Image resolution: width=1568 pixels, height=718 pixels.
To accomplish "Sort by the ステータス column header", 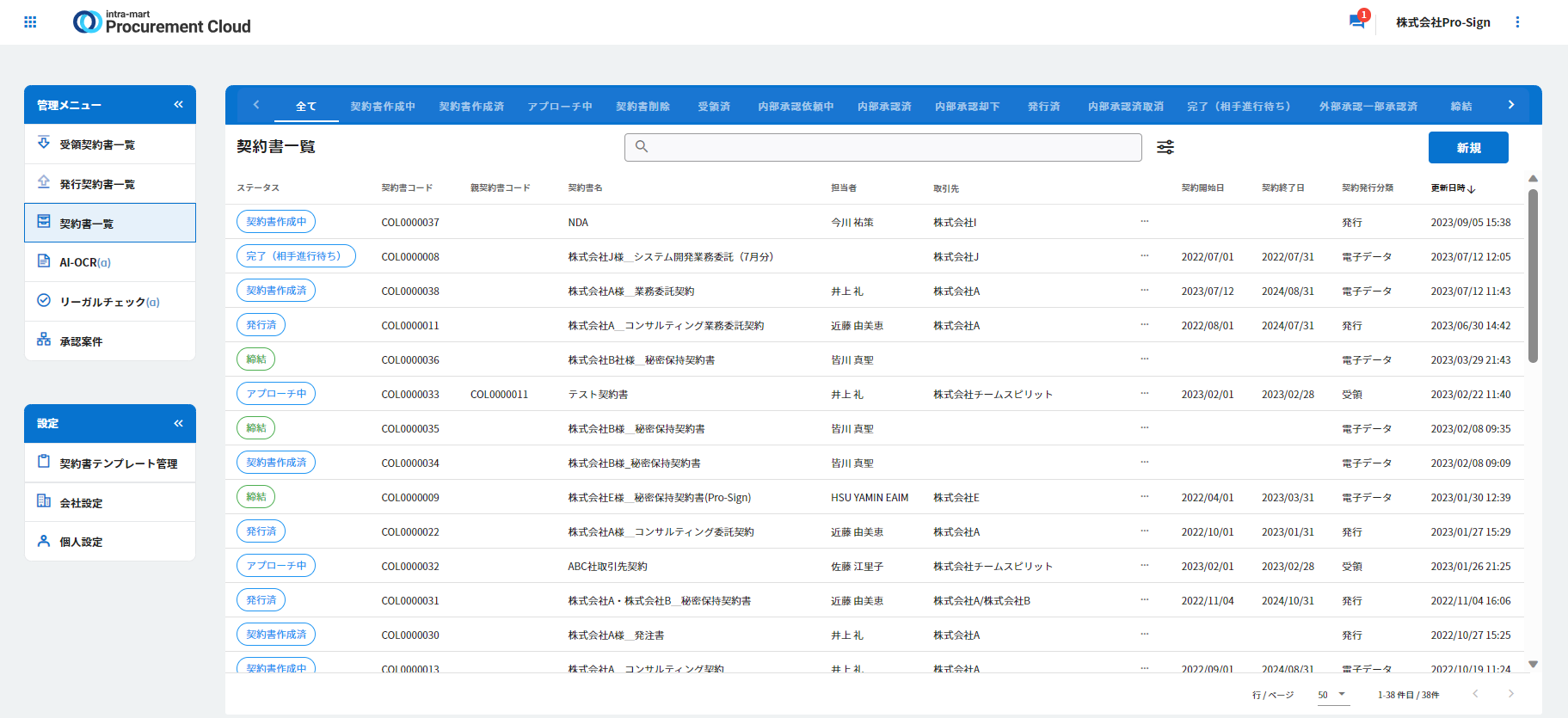I will tap(258, 187).
